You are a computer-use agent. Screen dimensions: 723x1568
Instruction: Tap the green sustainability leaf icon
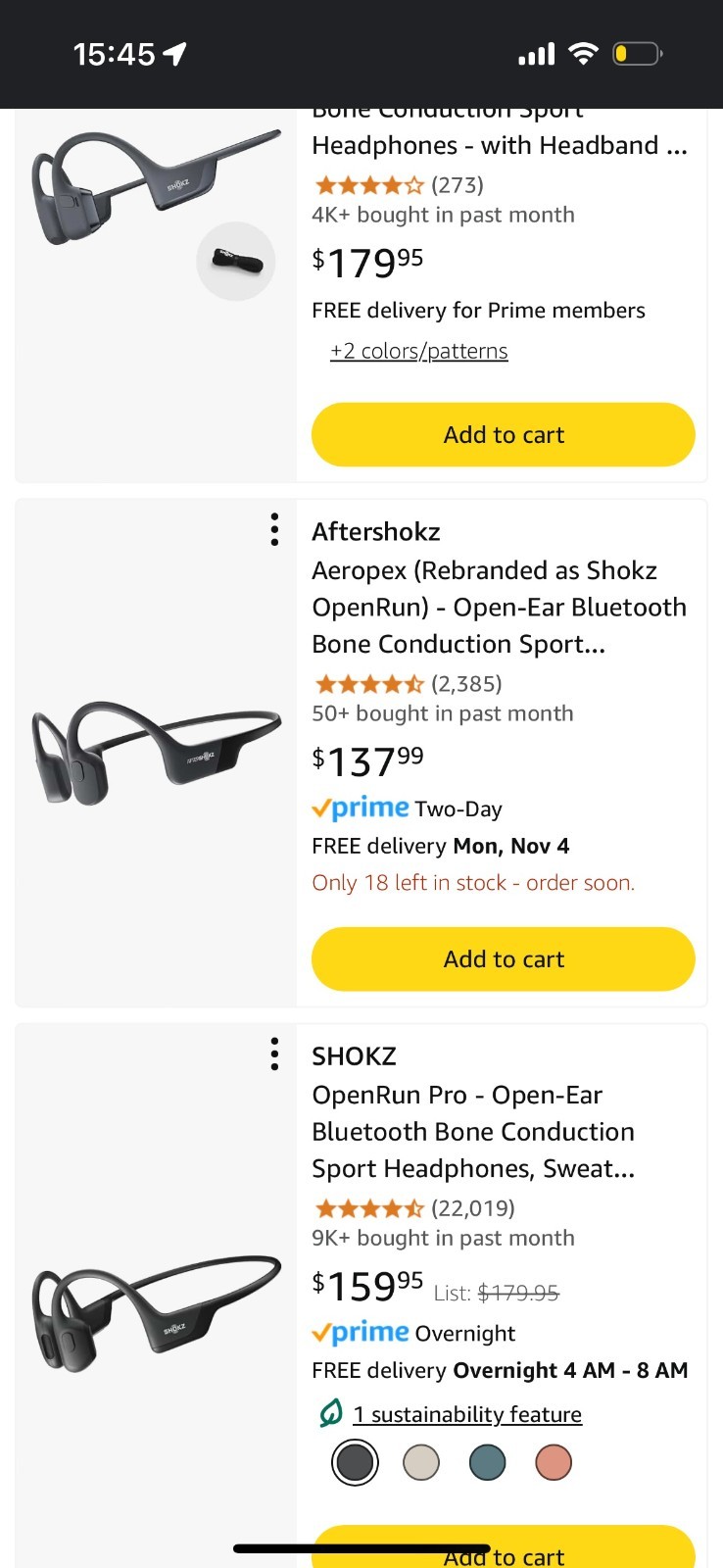(x=331, y=1413)
